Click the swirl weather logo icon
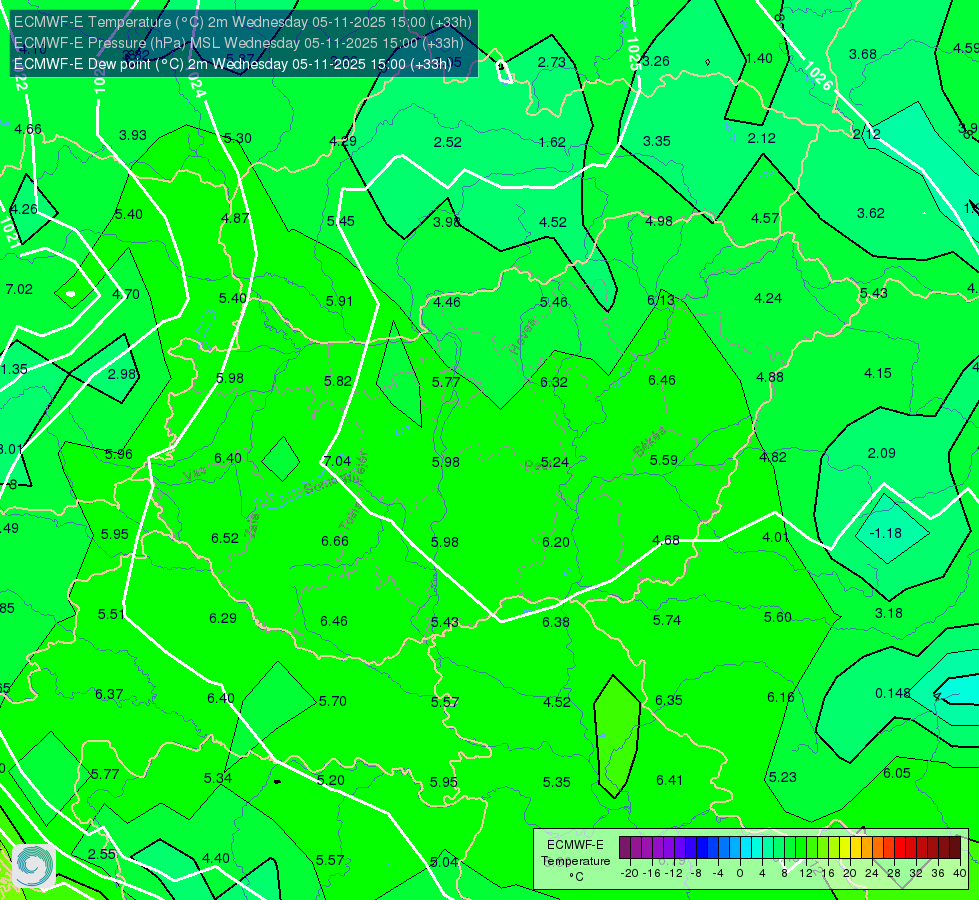 pyautogui.click(x=34, y=866)
